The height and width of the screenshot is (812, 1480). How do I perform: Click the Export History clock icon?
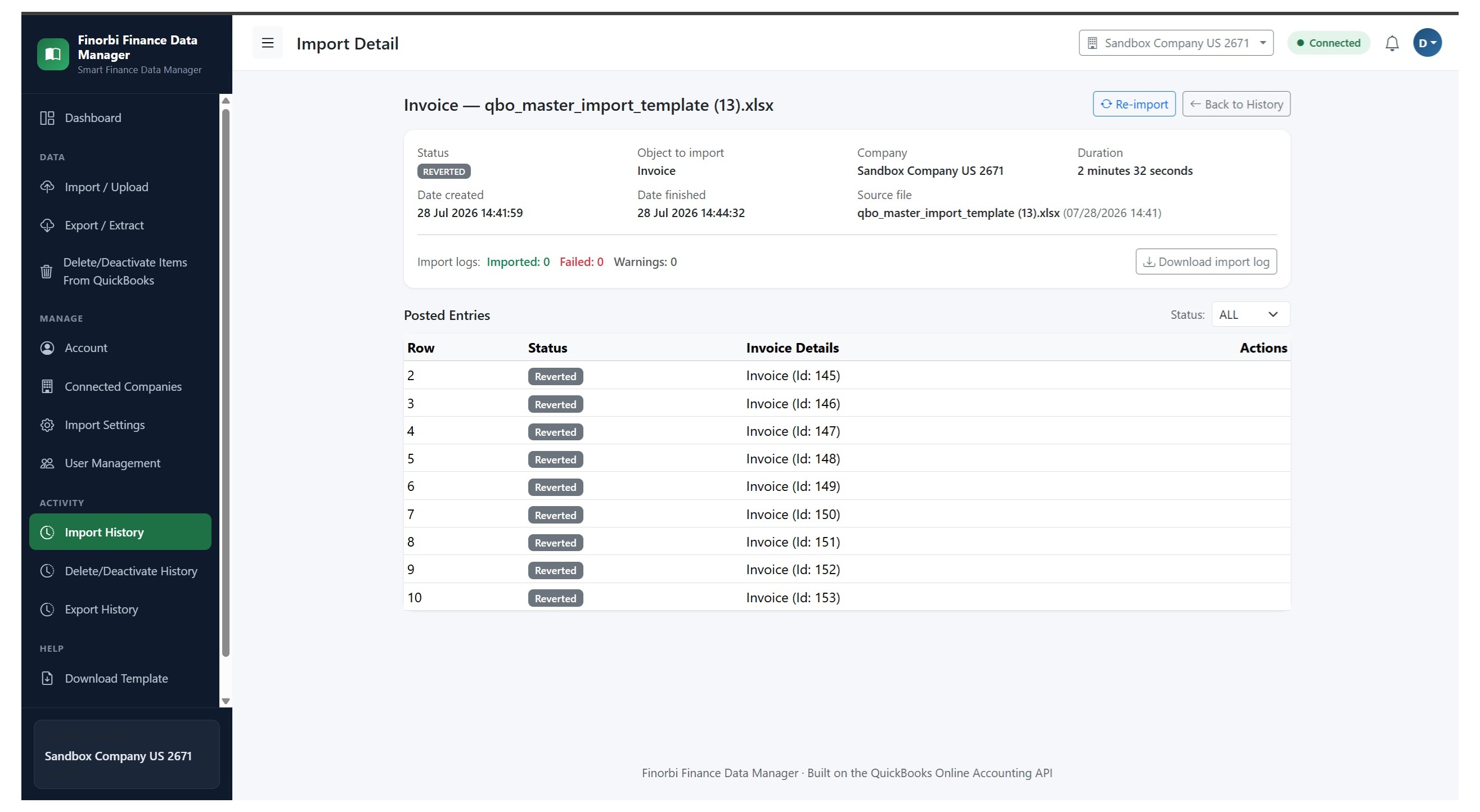coord(47,610)
